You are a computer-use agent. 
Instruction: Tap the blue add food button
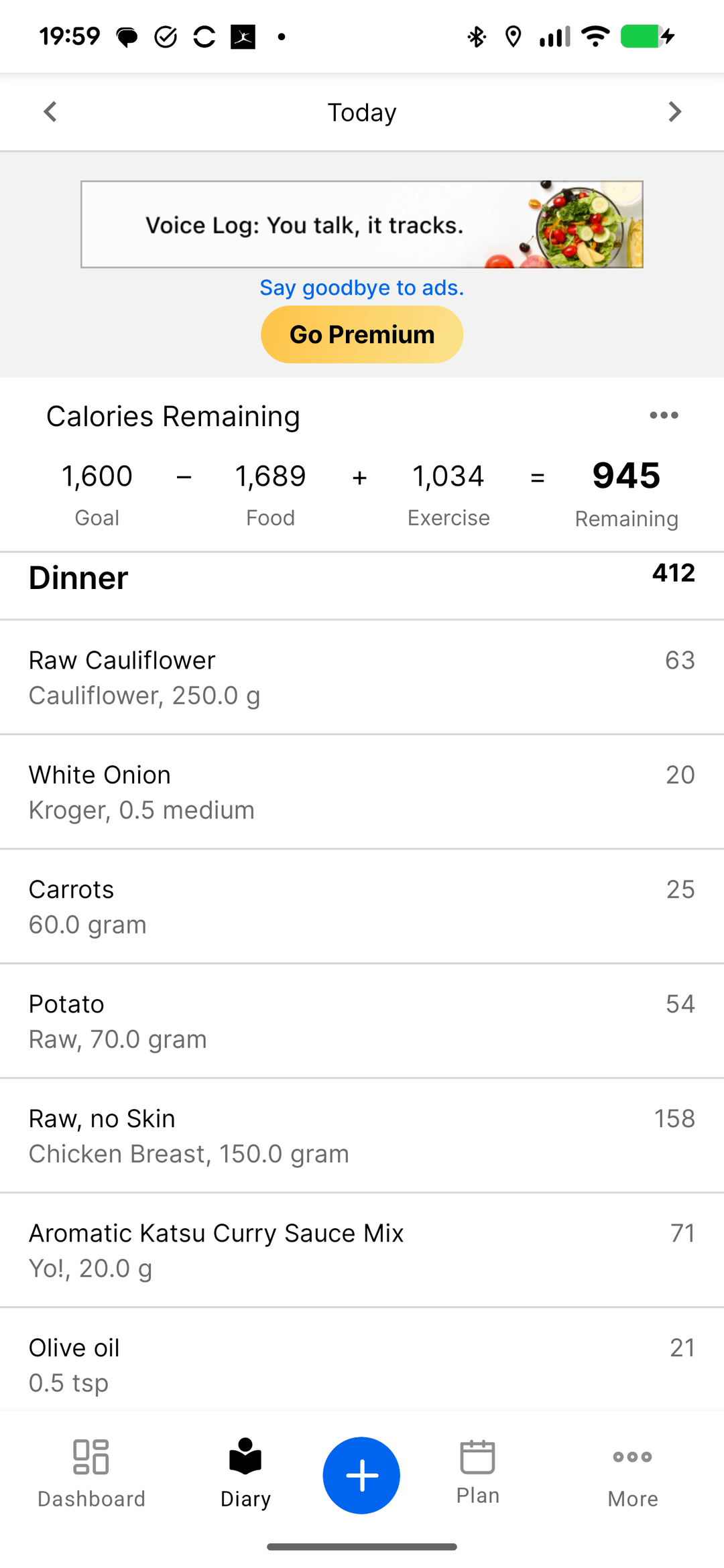pyautogui.click(x=361, y=1475)
